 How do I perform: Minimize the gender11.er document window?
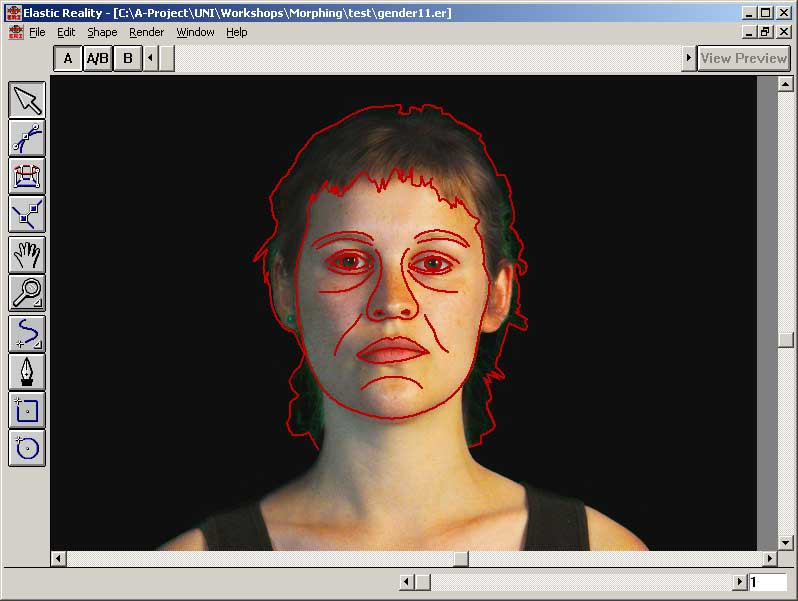click(749, 32)
